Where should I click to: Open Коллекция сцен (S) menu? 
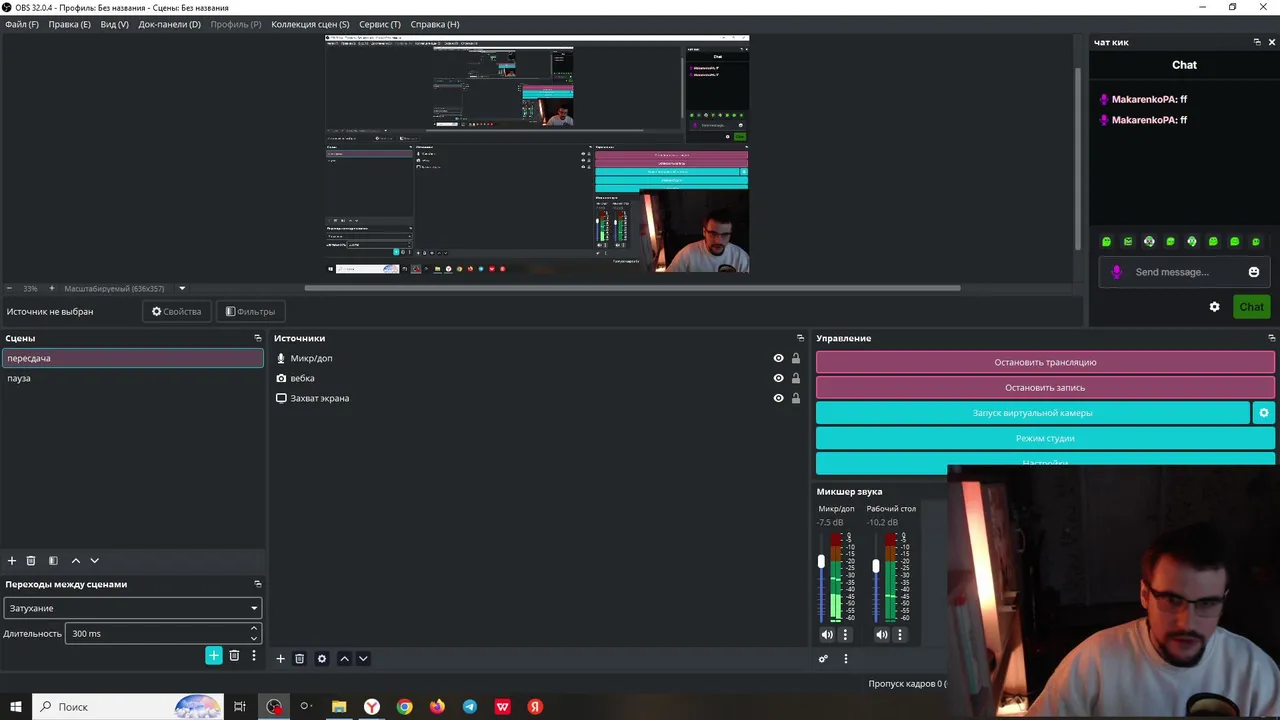(310, 24)
